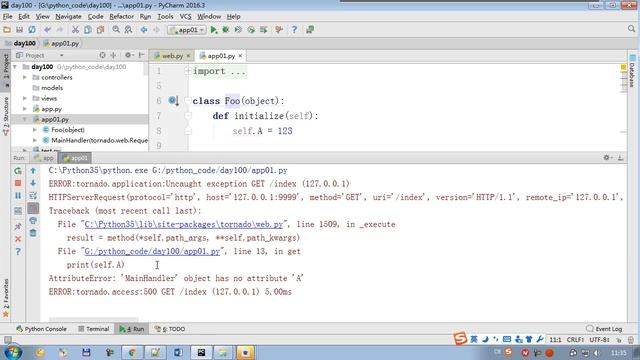Collapse the day100 project root
Screen dimensions: 640x360
[15, 67]
